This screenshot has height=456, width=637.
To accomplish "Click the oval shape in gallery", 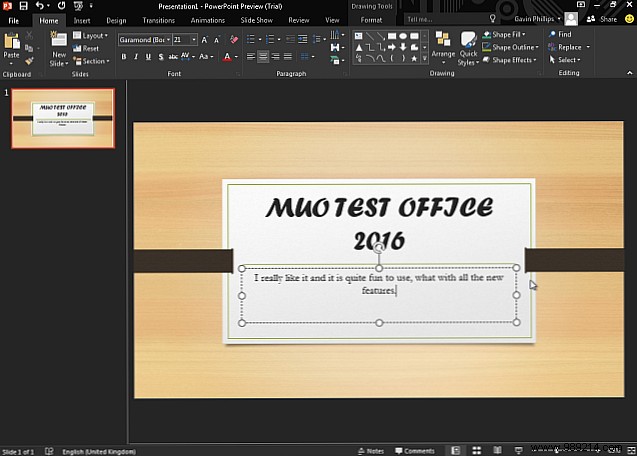I will pos(403,36).
